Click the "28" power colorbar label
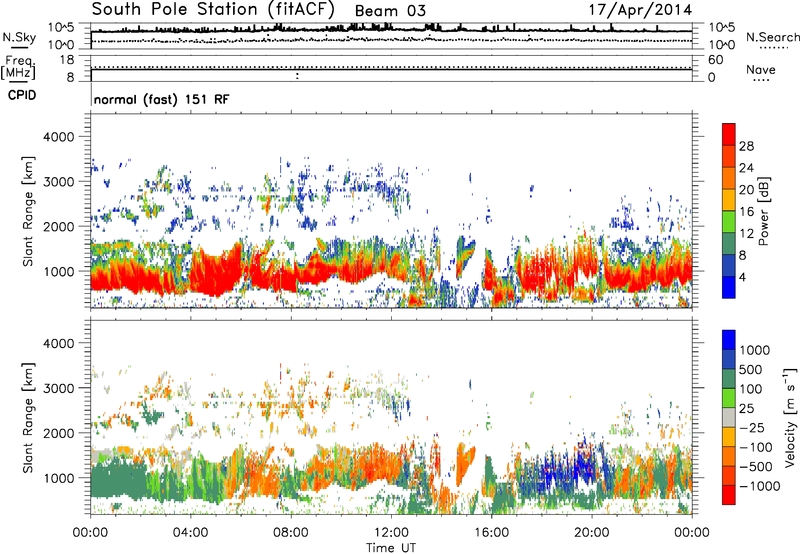Screen dimensions: 800x554 (746, 146)
